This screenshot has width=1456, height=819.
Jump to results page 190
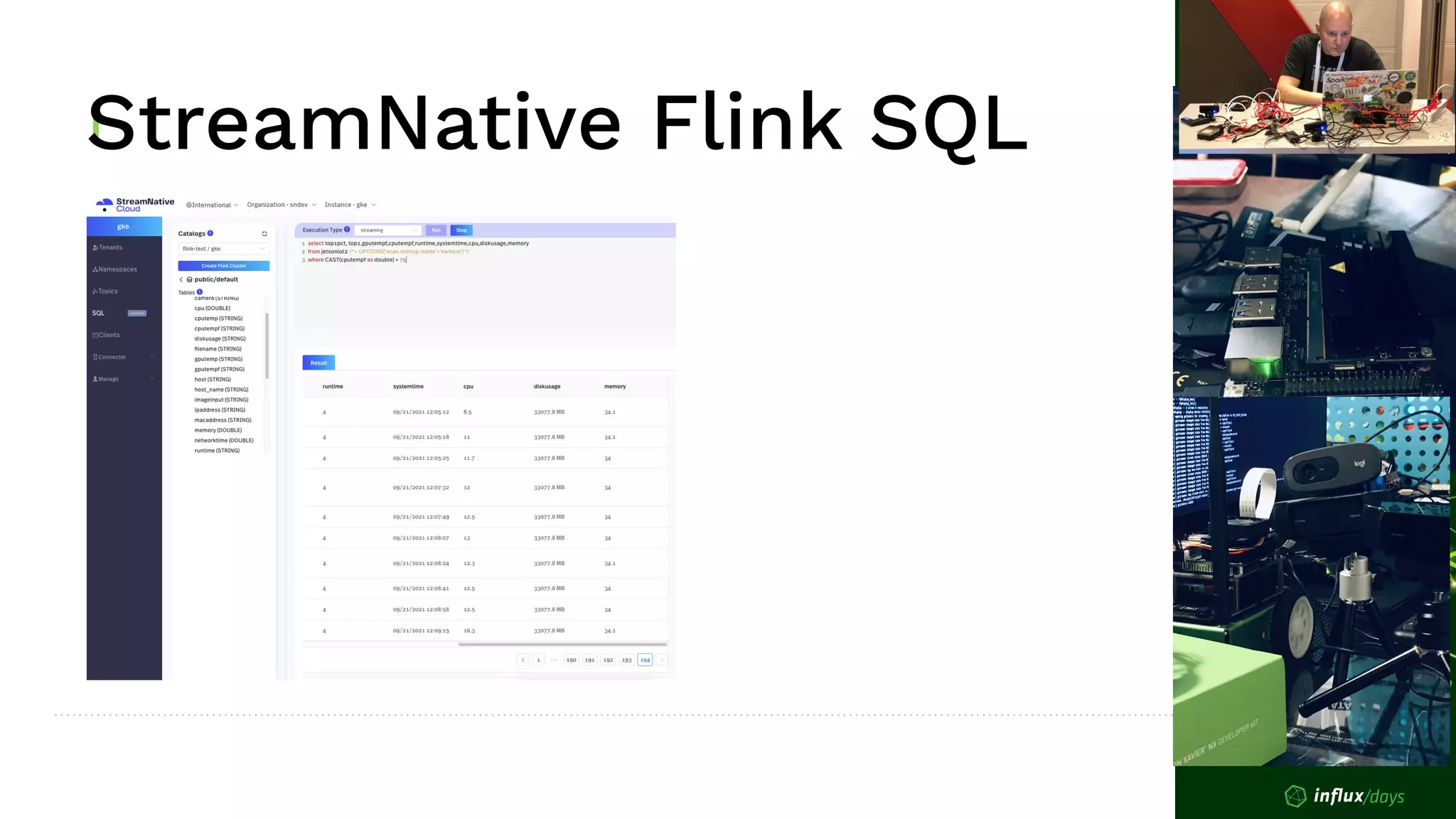click(x=571, y=660)
